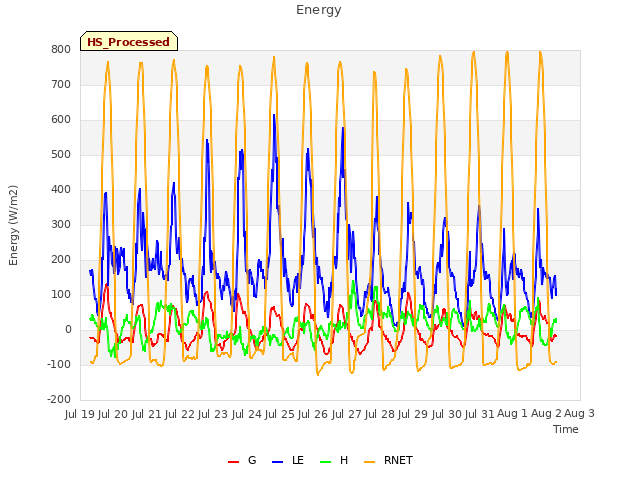
Task: Click the 800 y-axis tick label
Action: 61,49
